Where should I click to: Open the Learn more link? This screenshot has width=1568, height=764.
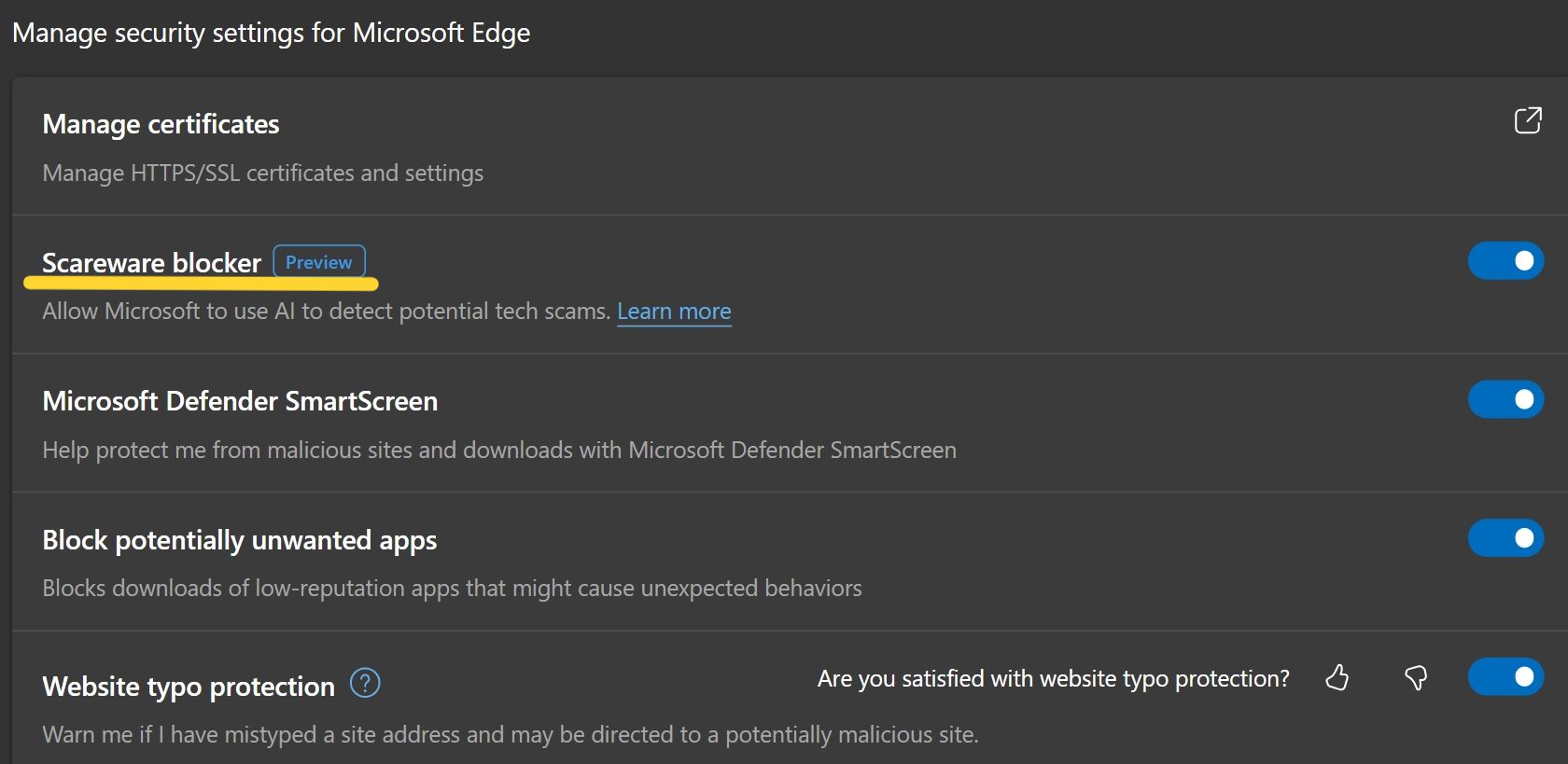tap(674, 312)
